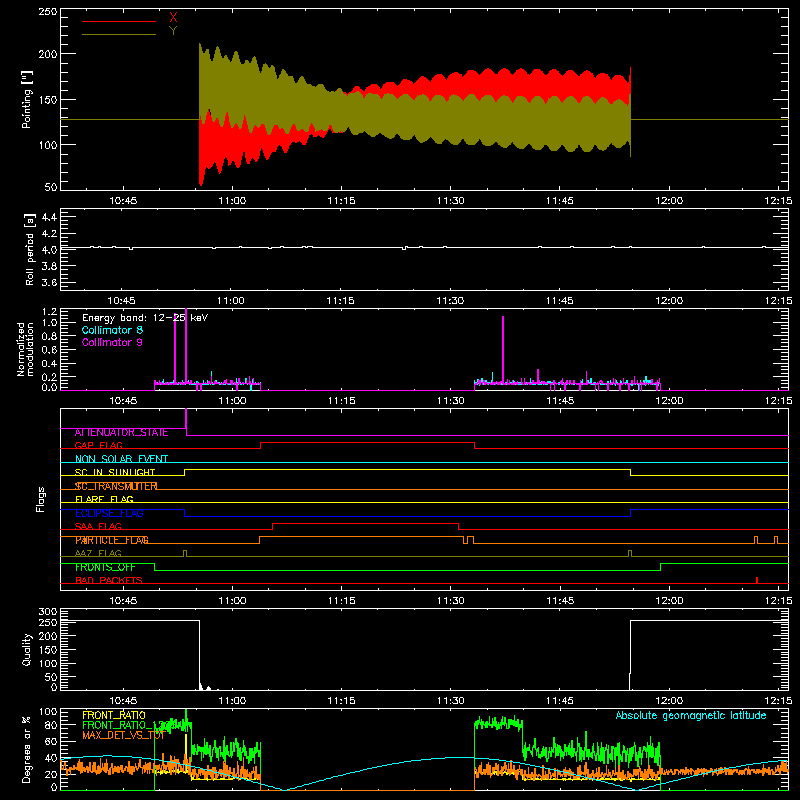Click the ATTENUATOR_STATE flag label
This screenshot has width=800, height=800.
click(121, 432)
